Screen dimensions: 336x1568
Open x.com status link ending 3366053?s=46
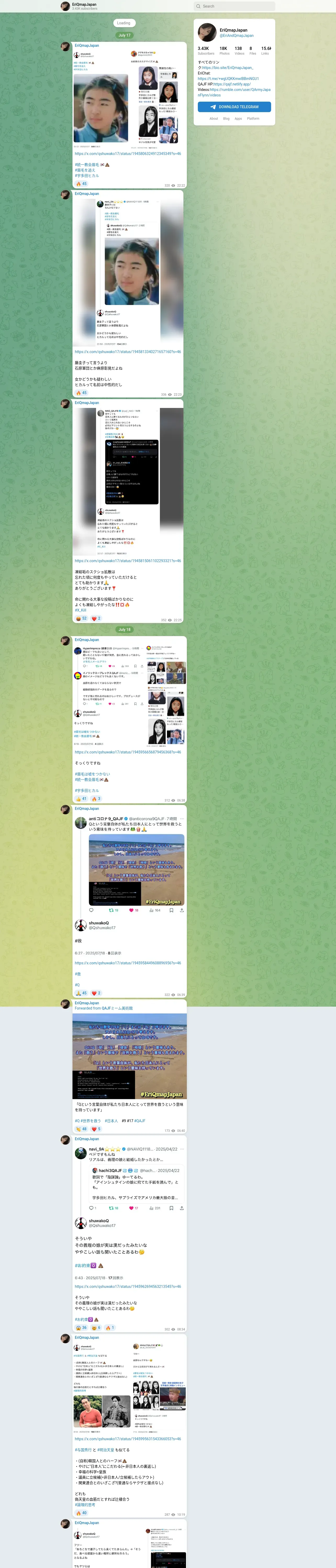[x=128, y=1439]
